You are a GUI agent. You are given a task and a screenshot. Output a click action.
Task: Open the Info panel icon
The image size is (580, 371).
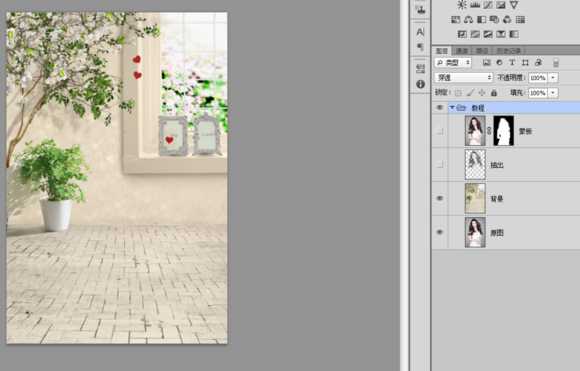click(x=421, y=84)
